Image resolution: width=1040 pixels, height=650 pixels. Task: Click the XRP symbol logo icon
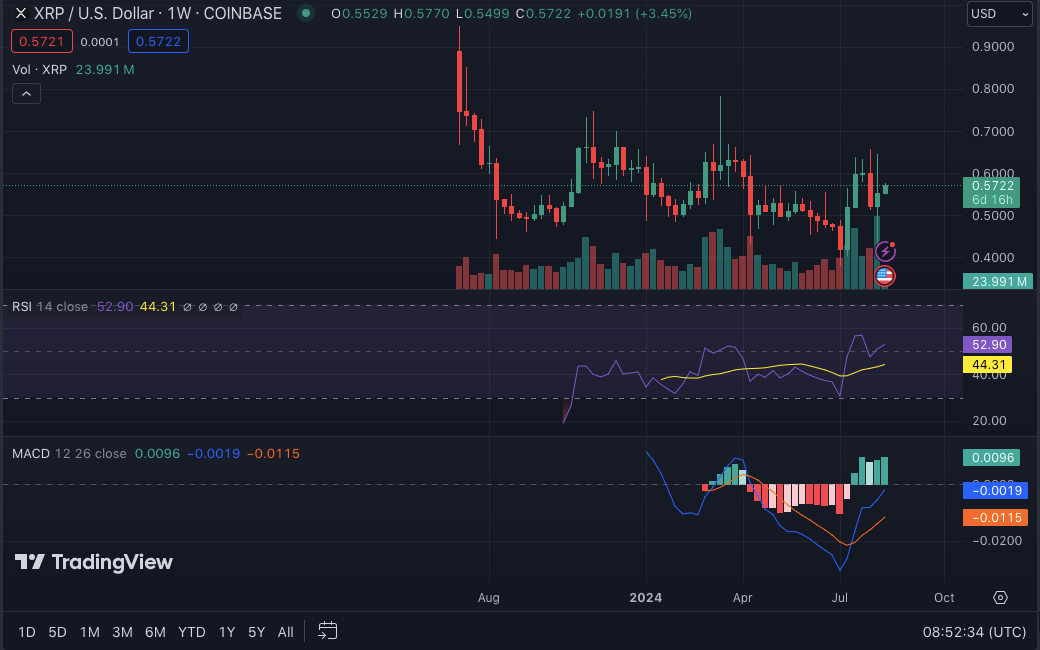click(20, 14)
